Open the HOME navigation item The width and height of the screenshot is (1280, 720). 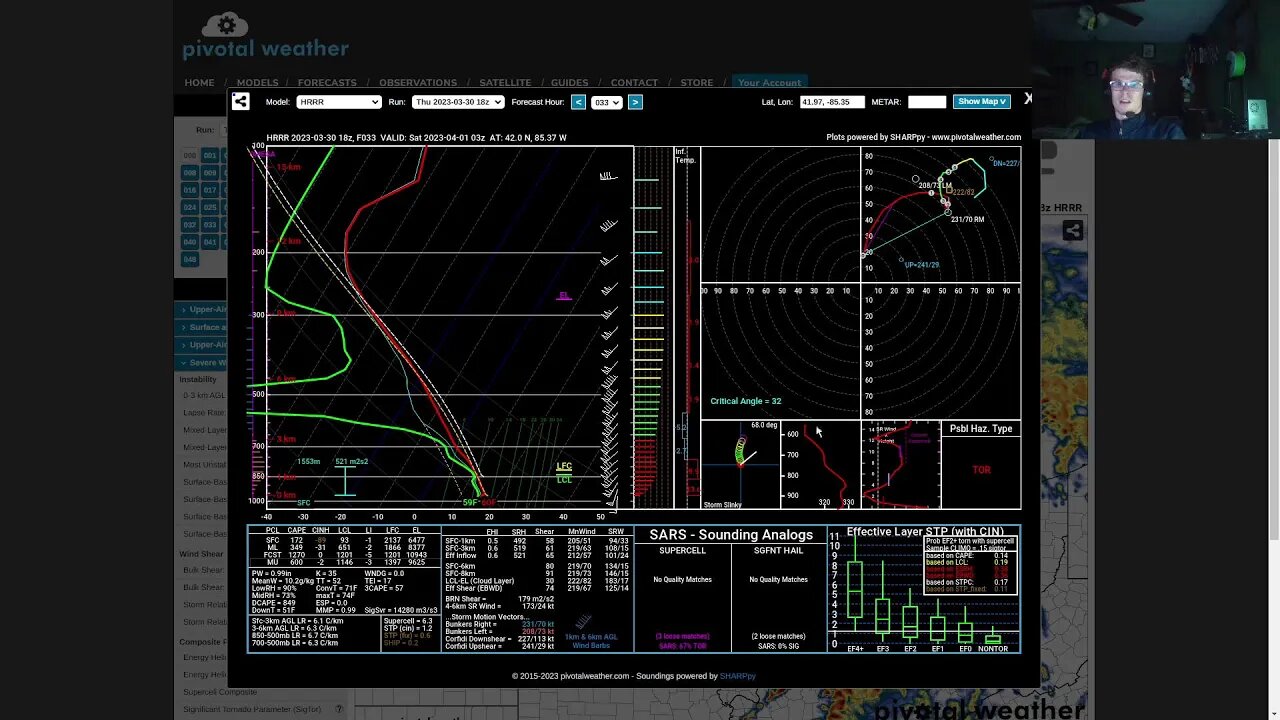click(x=199, y=83)
